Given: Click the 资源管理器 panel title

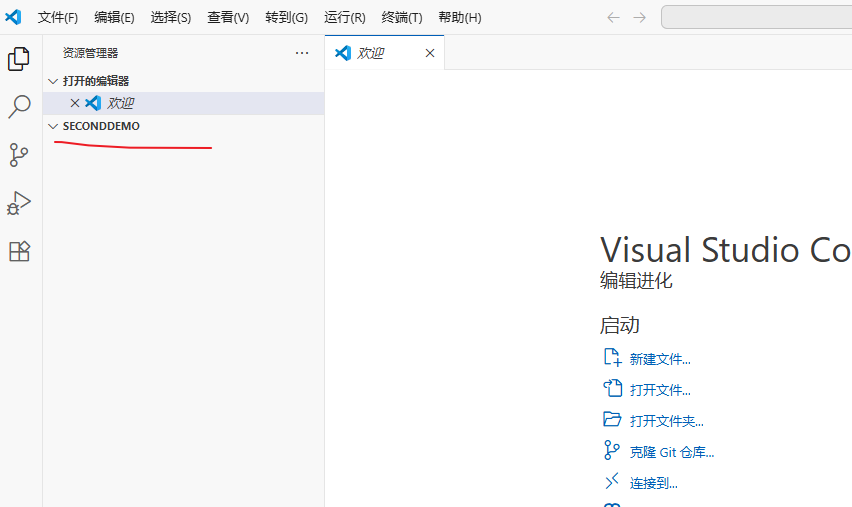Looking at the screenshot, I should coord(90,53).
